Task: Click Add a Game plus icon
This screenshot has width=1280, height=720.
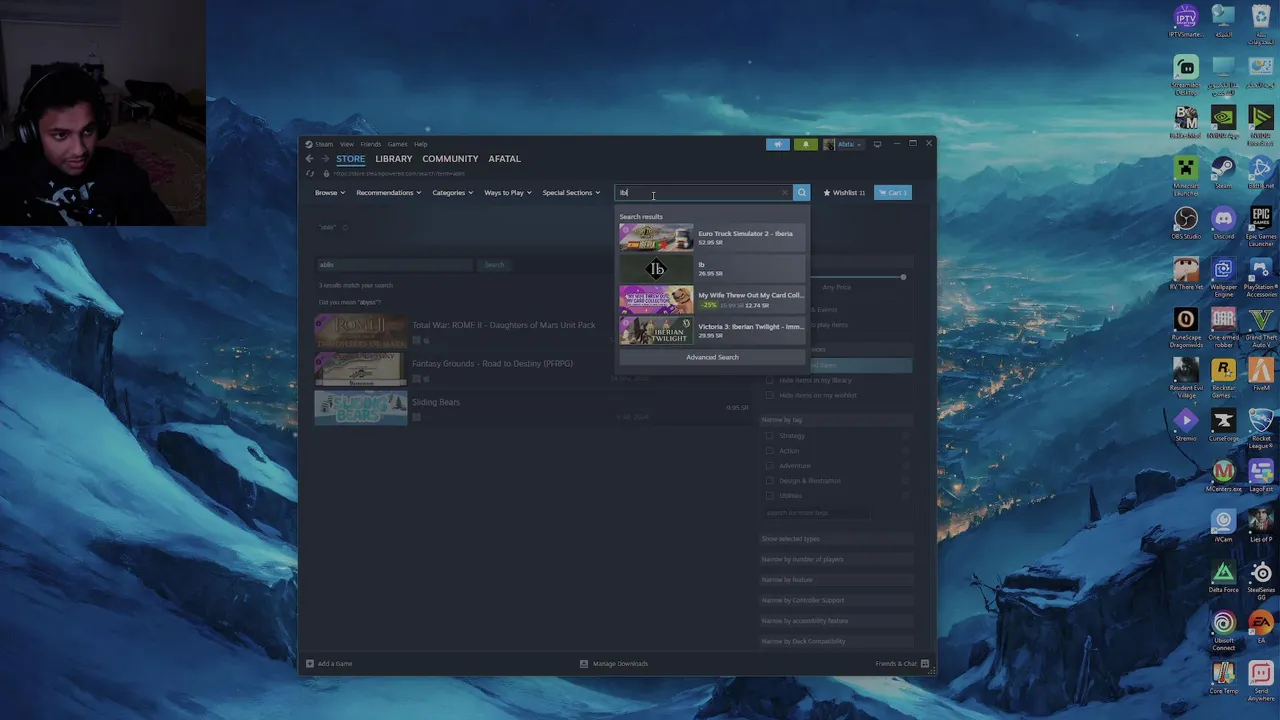Action: tap(310, 664)
